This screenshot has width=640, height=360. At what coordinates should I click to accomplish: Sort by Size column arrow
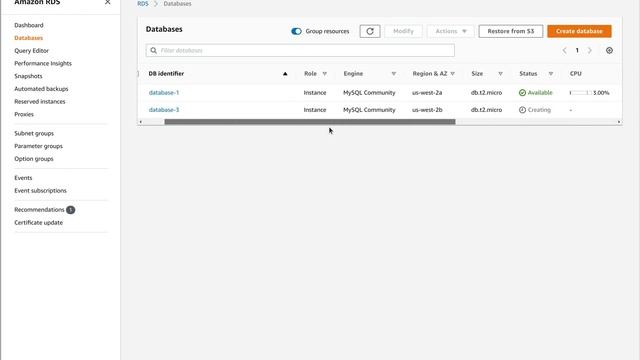point(500,74)
